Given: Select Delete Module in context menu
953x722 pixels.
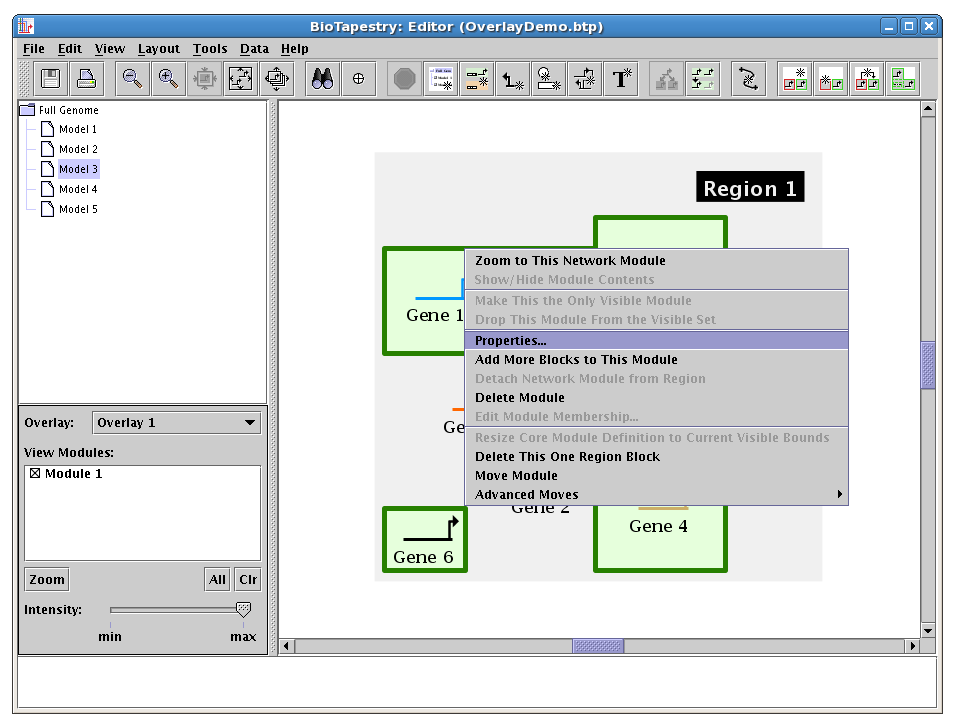Looking at the screenshot, I should click(519, 398).
